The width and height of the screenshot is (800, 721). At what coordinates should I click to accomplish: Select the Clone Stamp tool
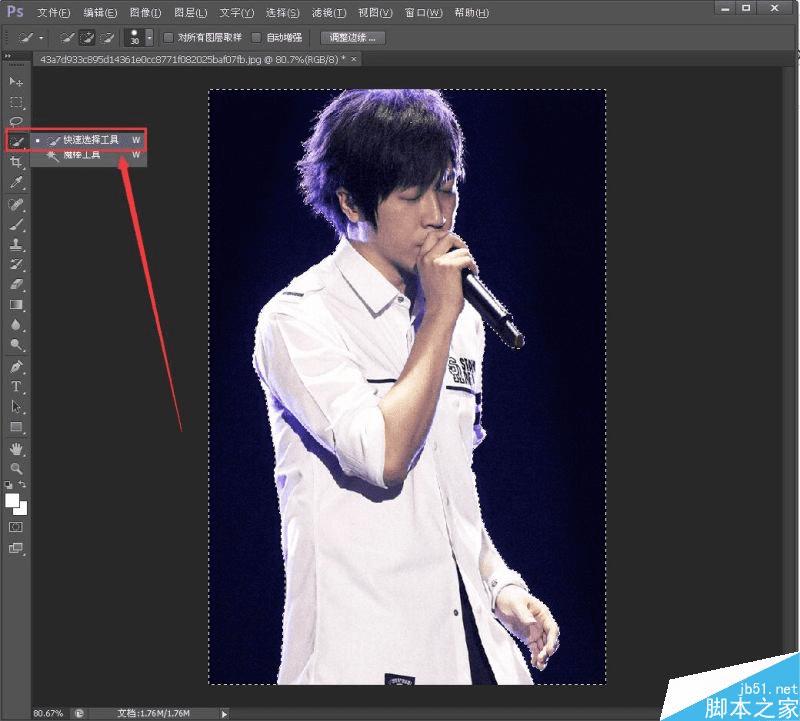[x=16, y=244]
